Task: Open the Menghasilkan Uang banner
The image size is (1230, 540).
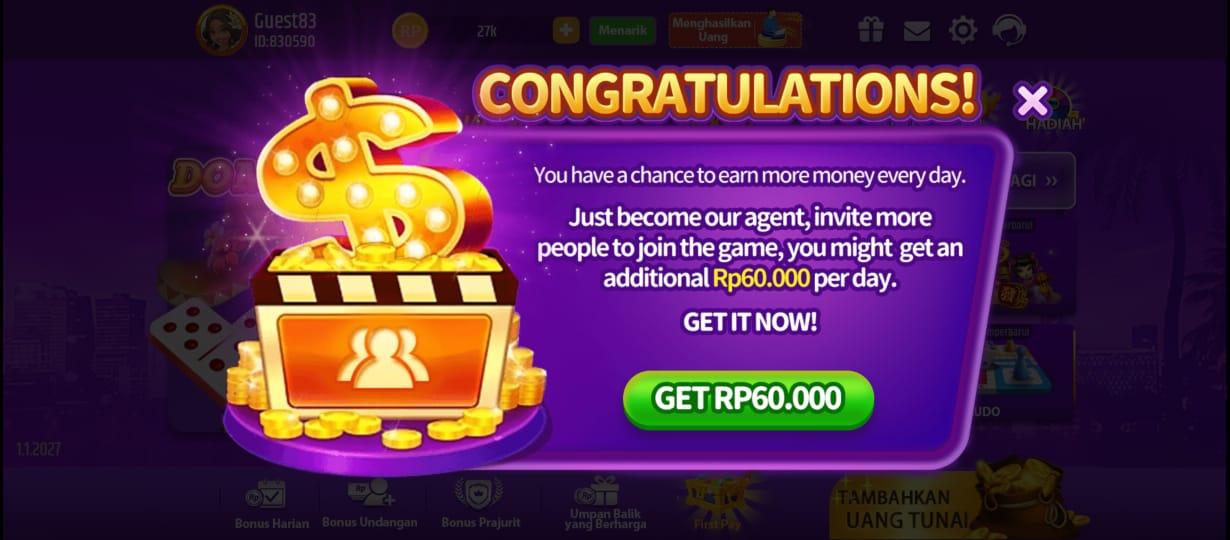Action: click(x=735, y=30)
